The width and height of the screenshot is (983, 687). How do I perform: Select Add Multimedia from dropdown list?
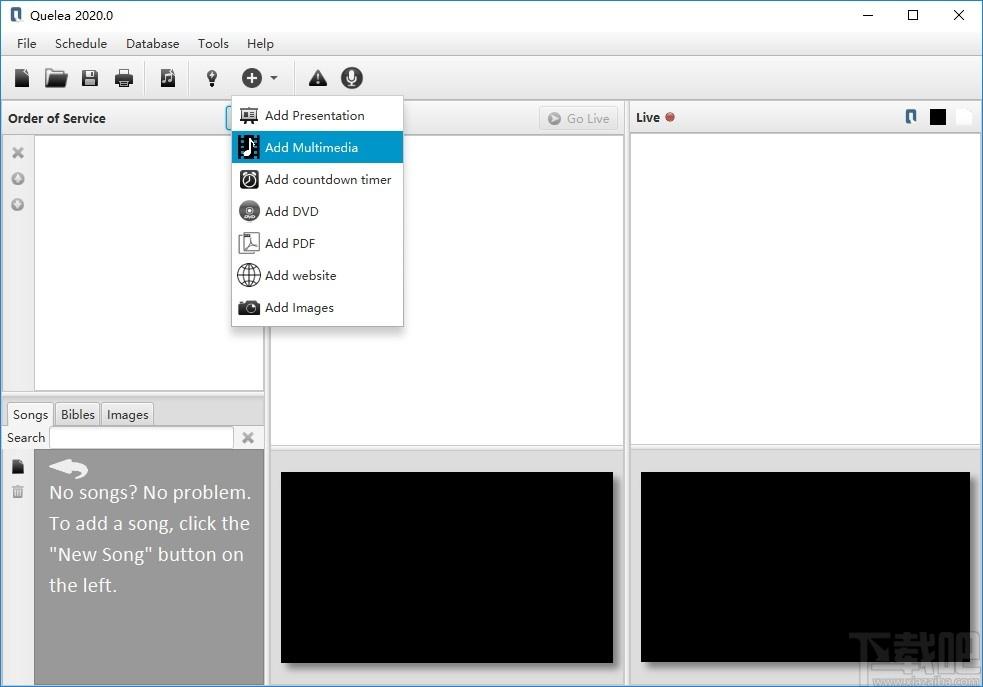pyautogui.click(x=317, y=147)
